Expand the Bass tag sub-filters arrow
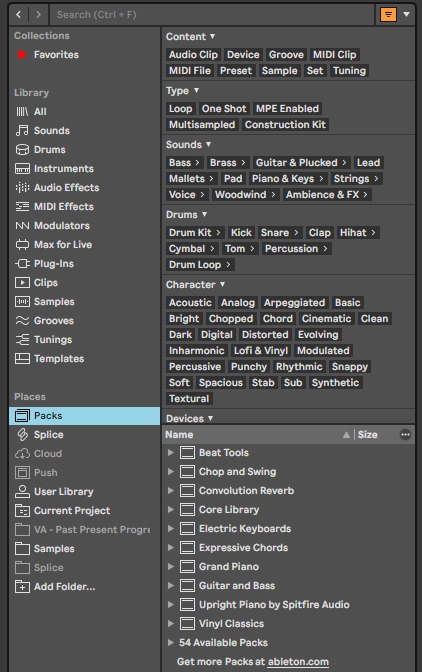Viewport: 422px width, 672px height. 198,163
